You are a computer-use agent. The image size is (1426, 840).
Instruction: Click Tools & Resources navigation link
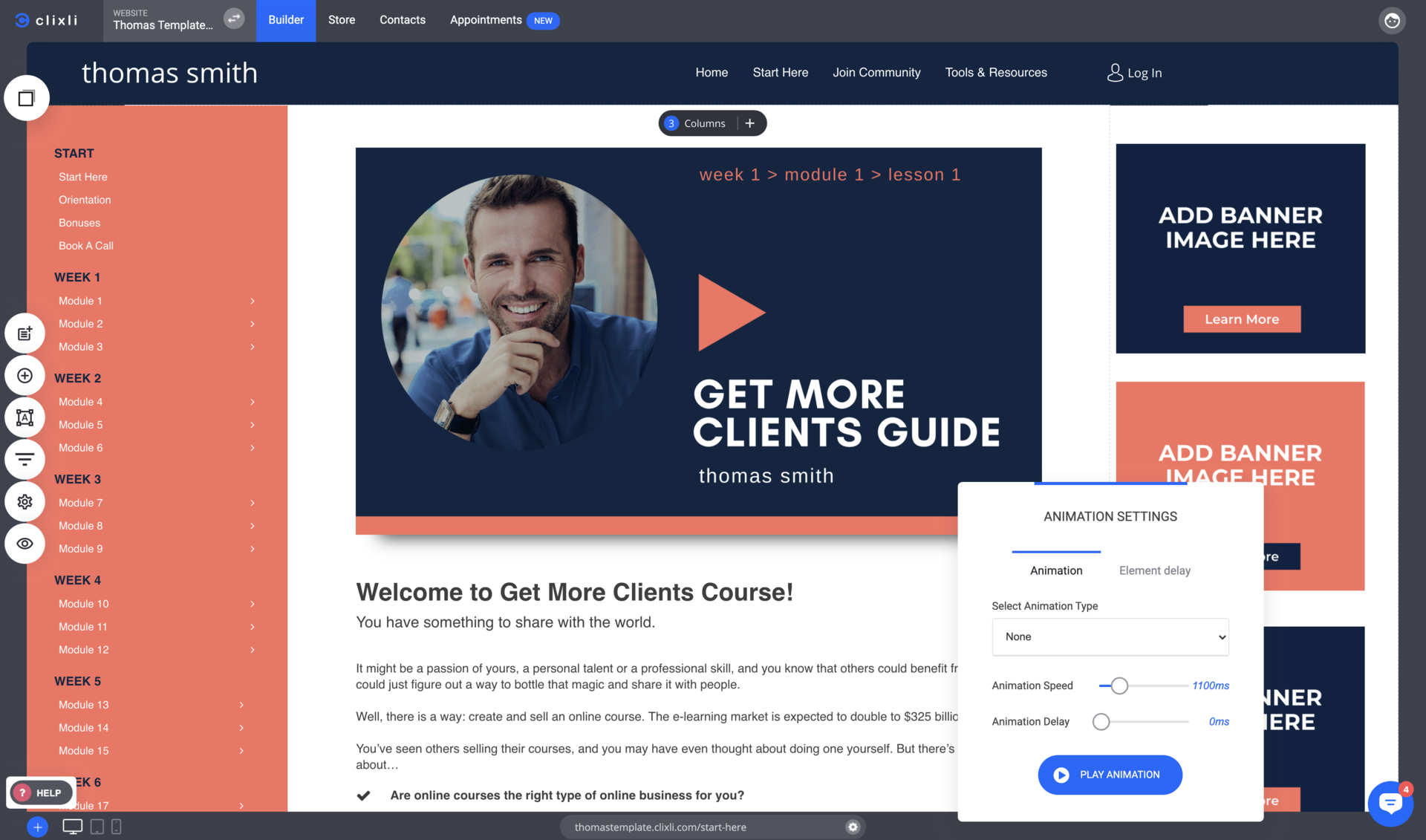[996, 73]
